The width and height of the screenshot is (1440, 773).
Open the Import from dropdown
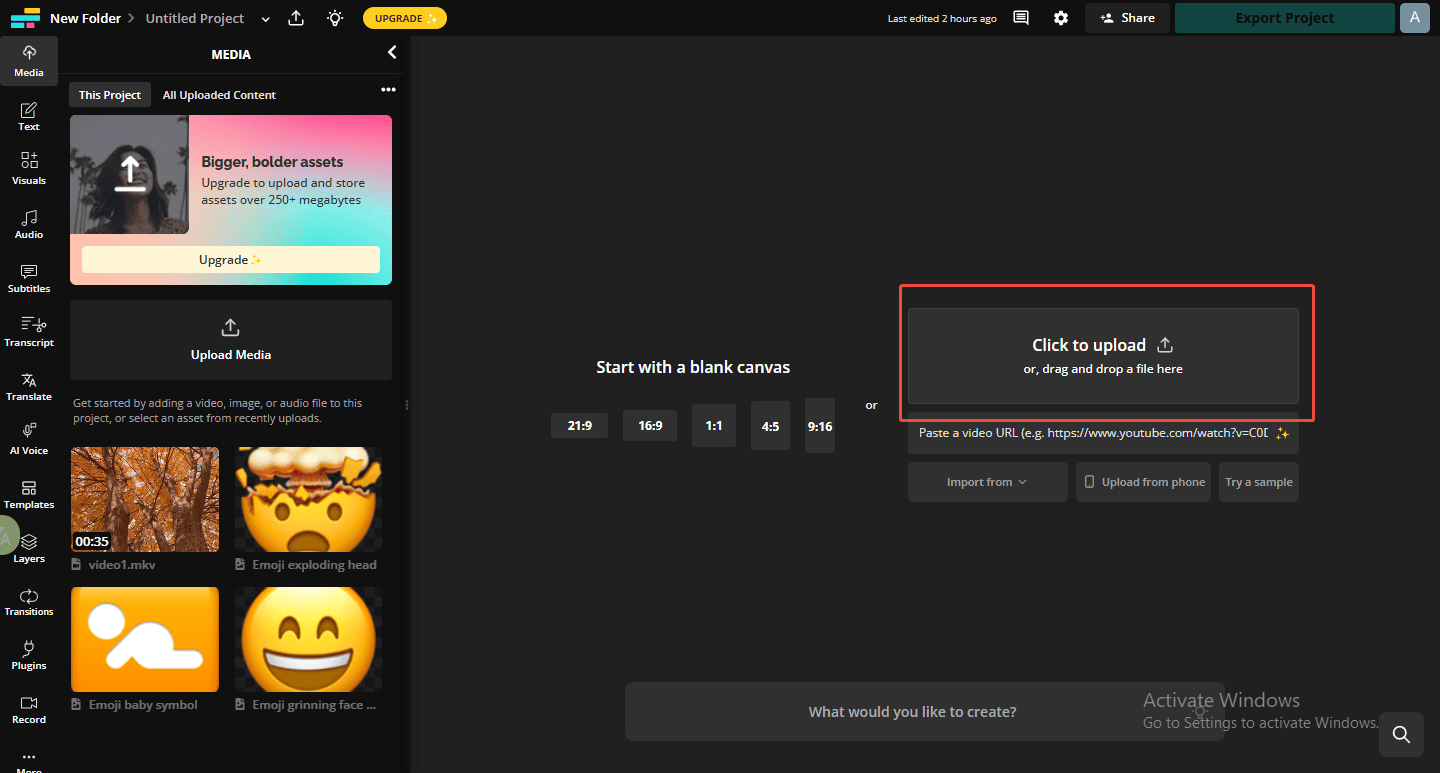(987, 481)
